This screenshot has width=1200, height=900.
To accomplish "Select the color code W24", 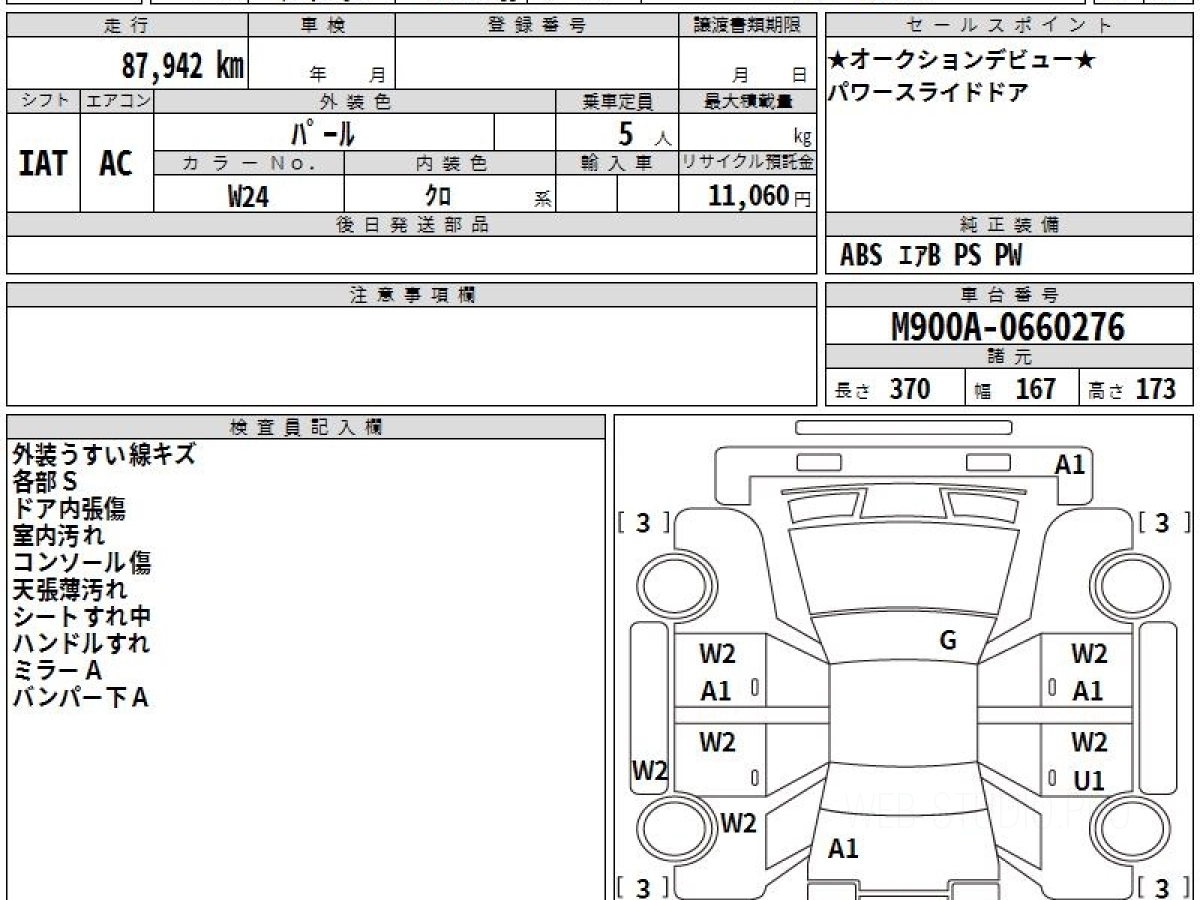I will (x=249, y=196).
